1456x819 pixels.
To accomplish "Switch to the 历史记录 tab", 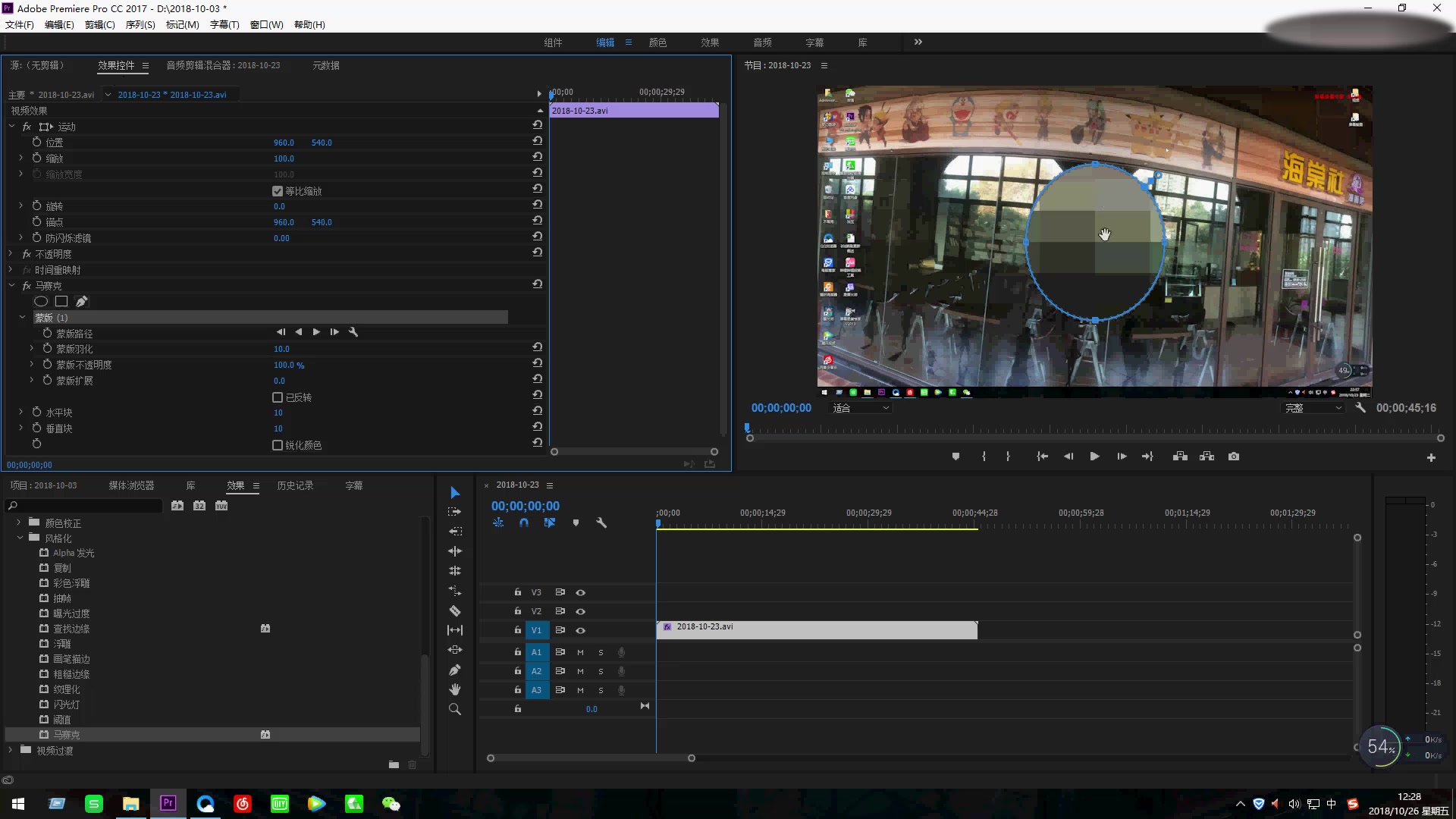I will pyautogui.click(x=295, y=485).
